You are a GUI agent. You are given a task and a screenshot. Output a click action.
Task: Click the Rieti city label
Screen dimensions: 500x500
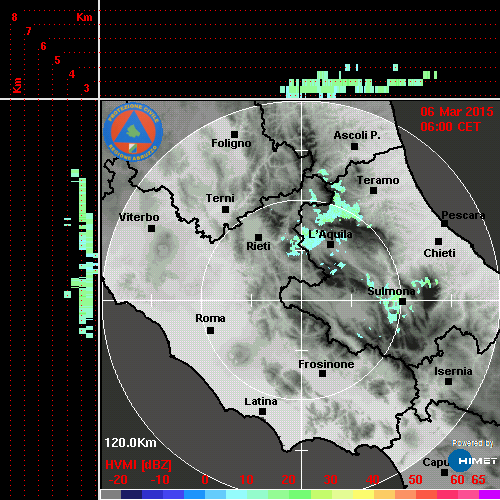pos(258,246)
